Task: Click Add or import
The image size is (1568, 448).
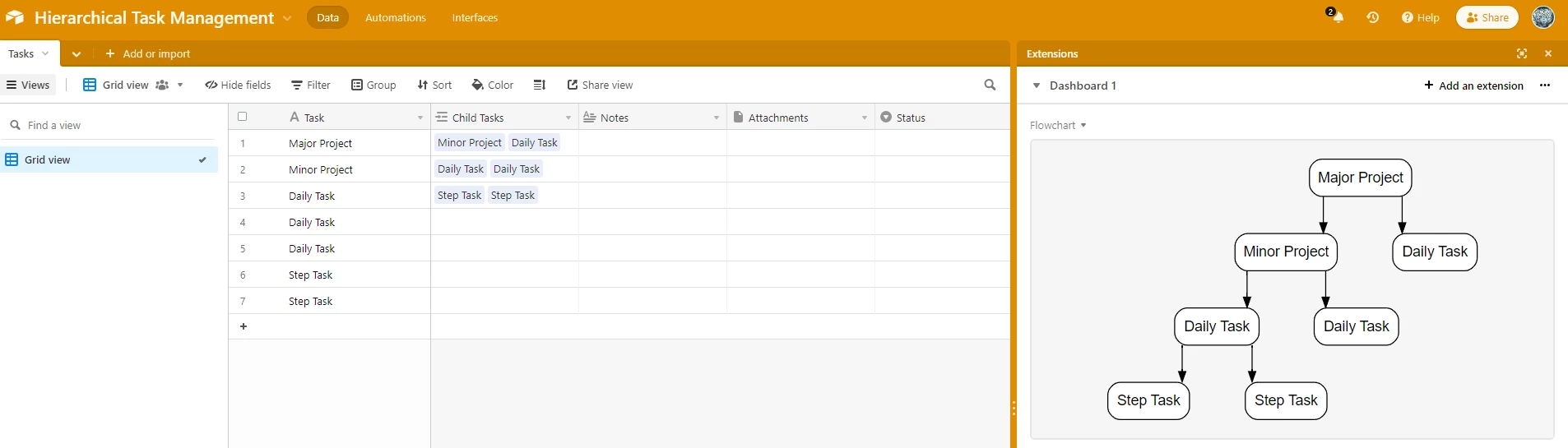Action: [x=148, y=53]
